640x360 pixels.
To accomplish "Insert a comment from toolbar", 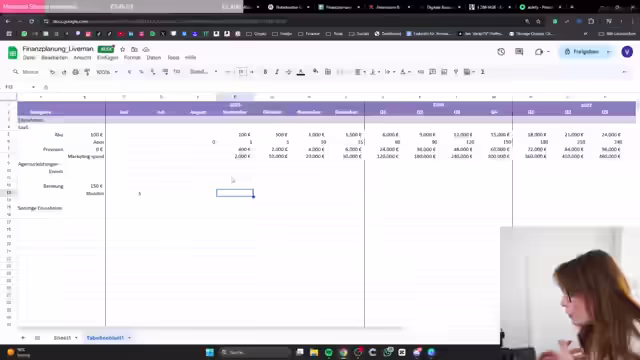I will point(432,72).
